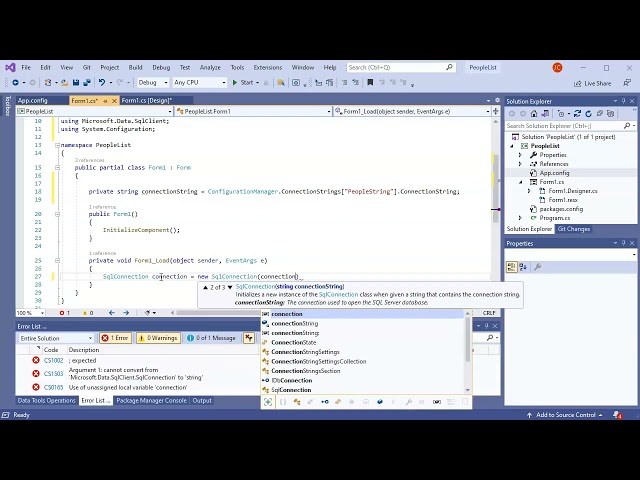Viewport: 640px width, 480px height.
Task: Click previous overload arrow in signature tooltip
Action: coord(205,287)
